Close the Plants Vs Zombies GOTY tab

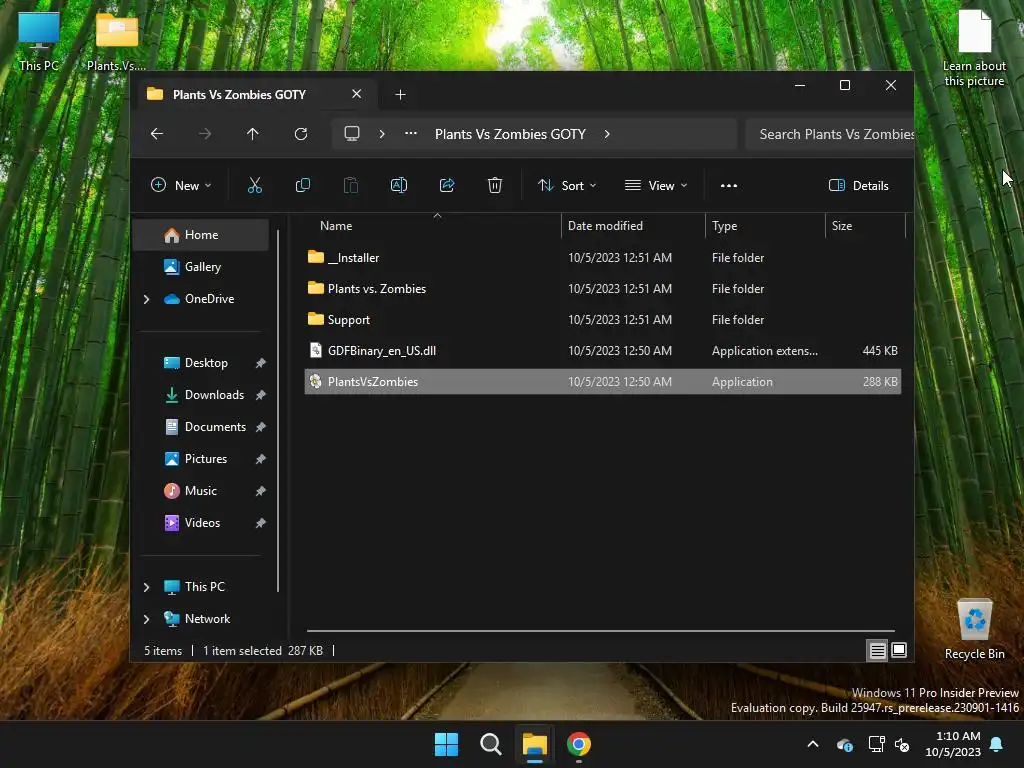(x=357, y=93)
